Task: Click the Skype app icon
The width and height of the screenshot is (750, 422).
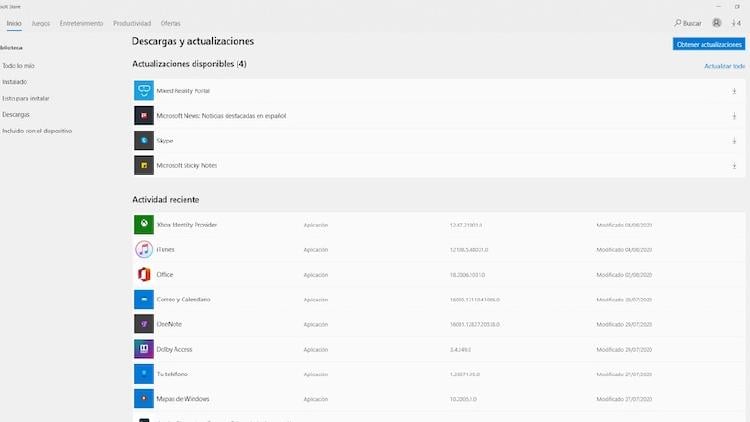Action: [x=143, y=140]
